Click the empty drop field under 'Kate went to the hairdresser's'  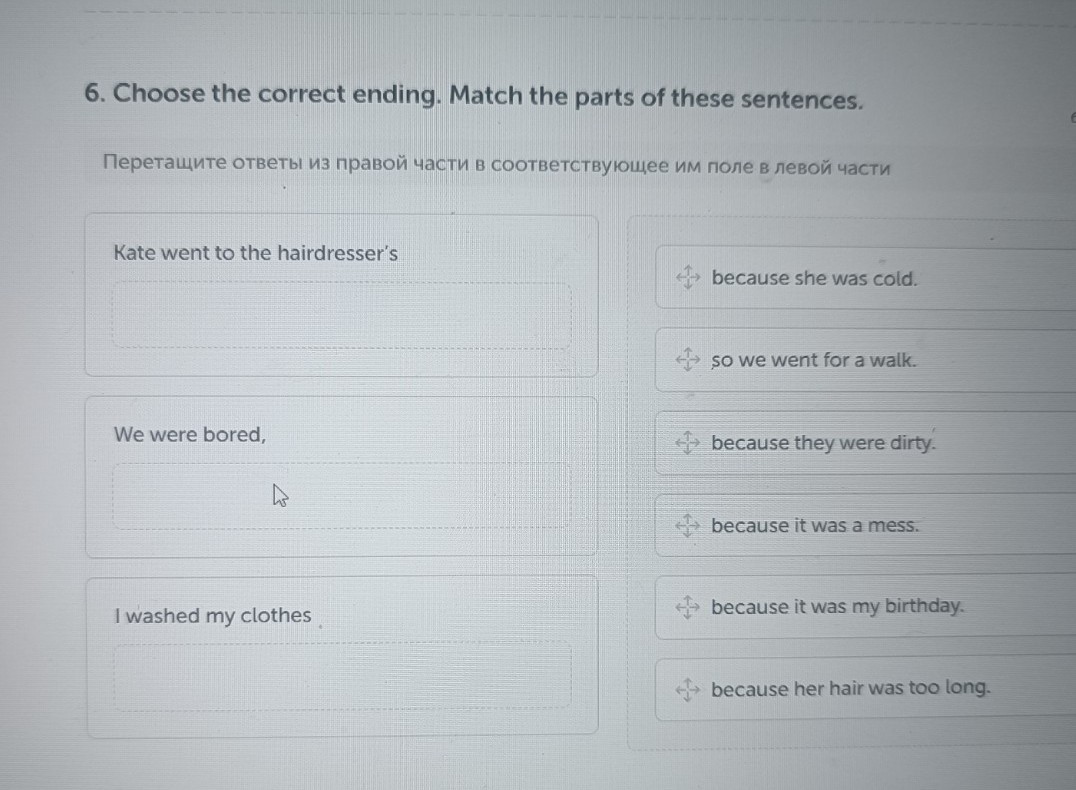coord(341,315)
